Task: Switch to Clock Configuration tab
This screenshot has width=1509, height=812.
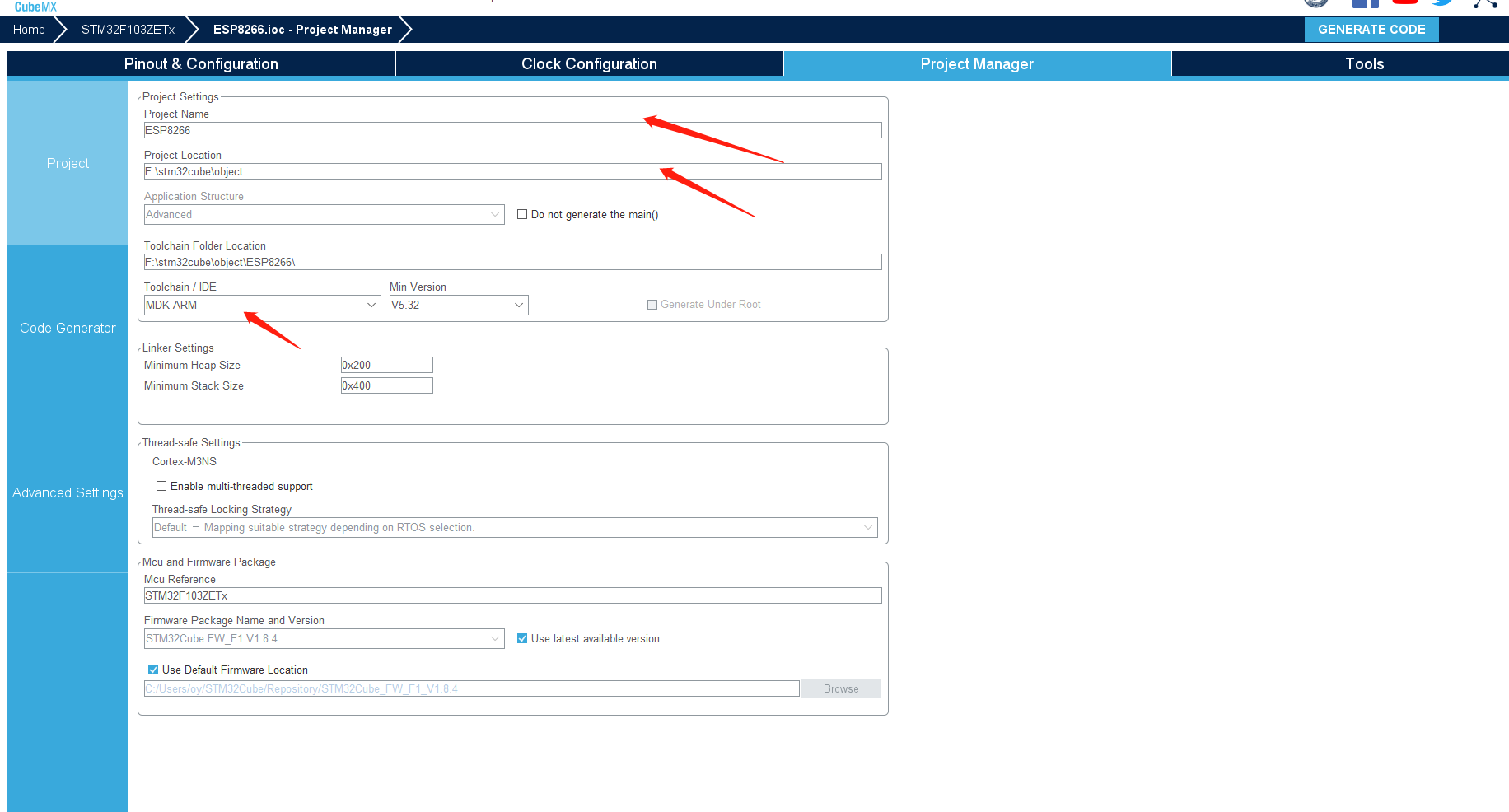Action: 589,63
